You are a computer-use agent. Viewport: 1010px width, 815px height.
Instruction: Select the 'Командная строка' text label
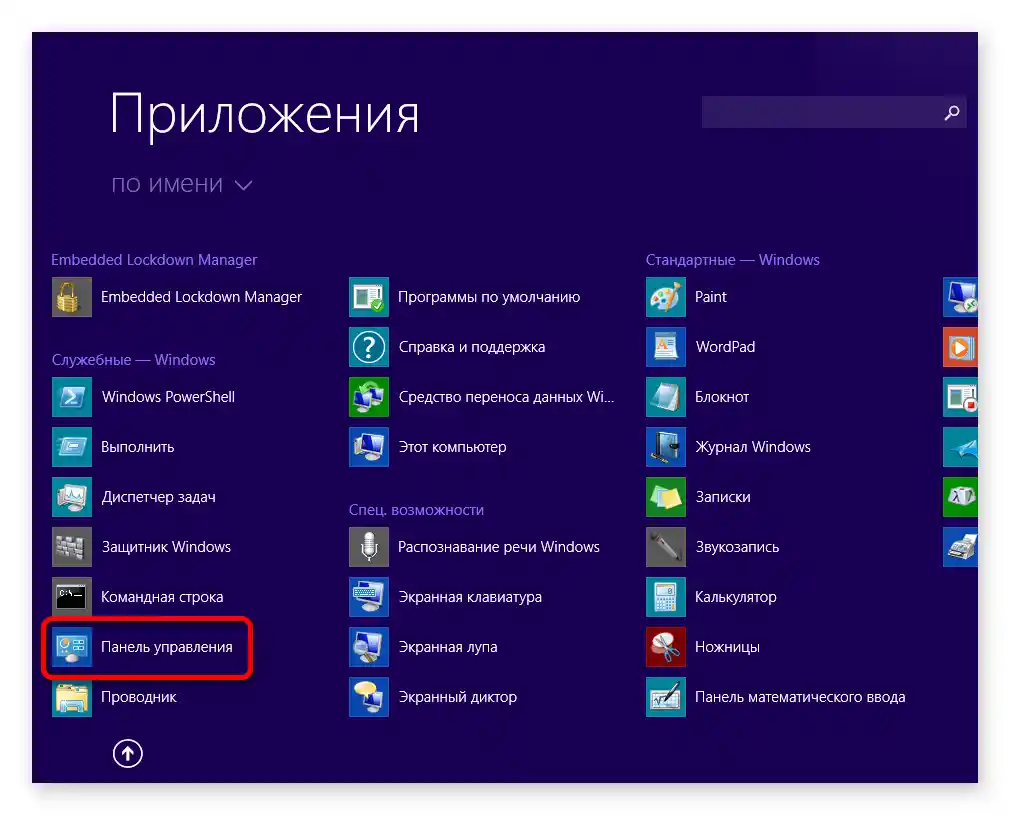point(162,597)
